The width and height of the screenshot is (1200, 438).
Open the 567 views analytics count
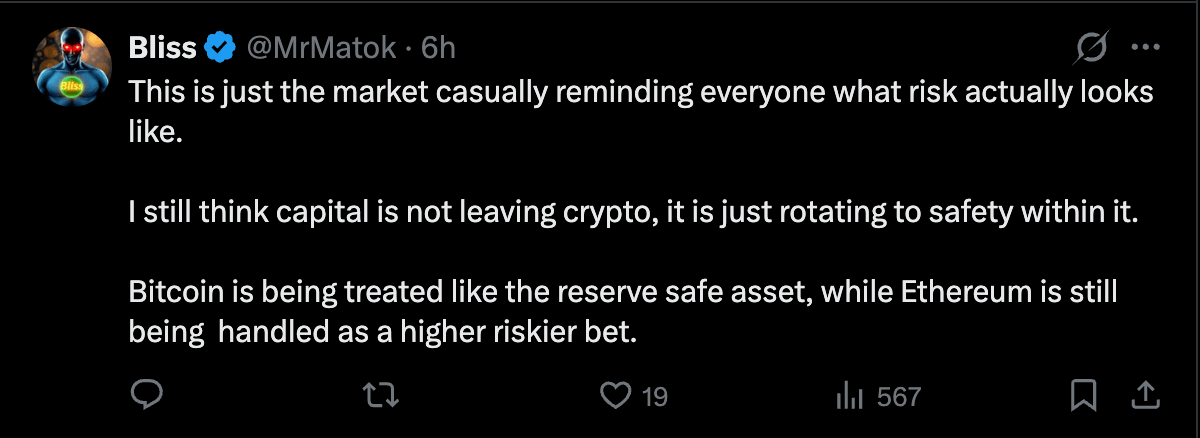(898, 397)
